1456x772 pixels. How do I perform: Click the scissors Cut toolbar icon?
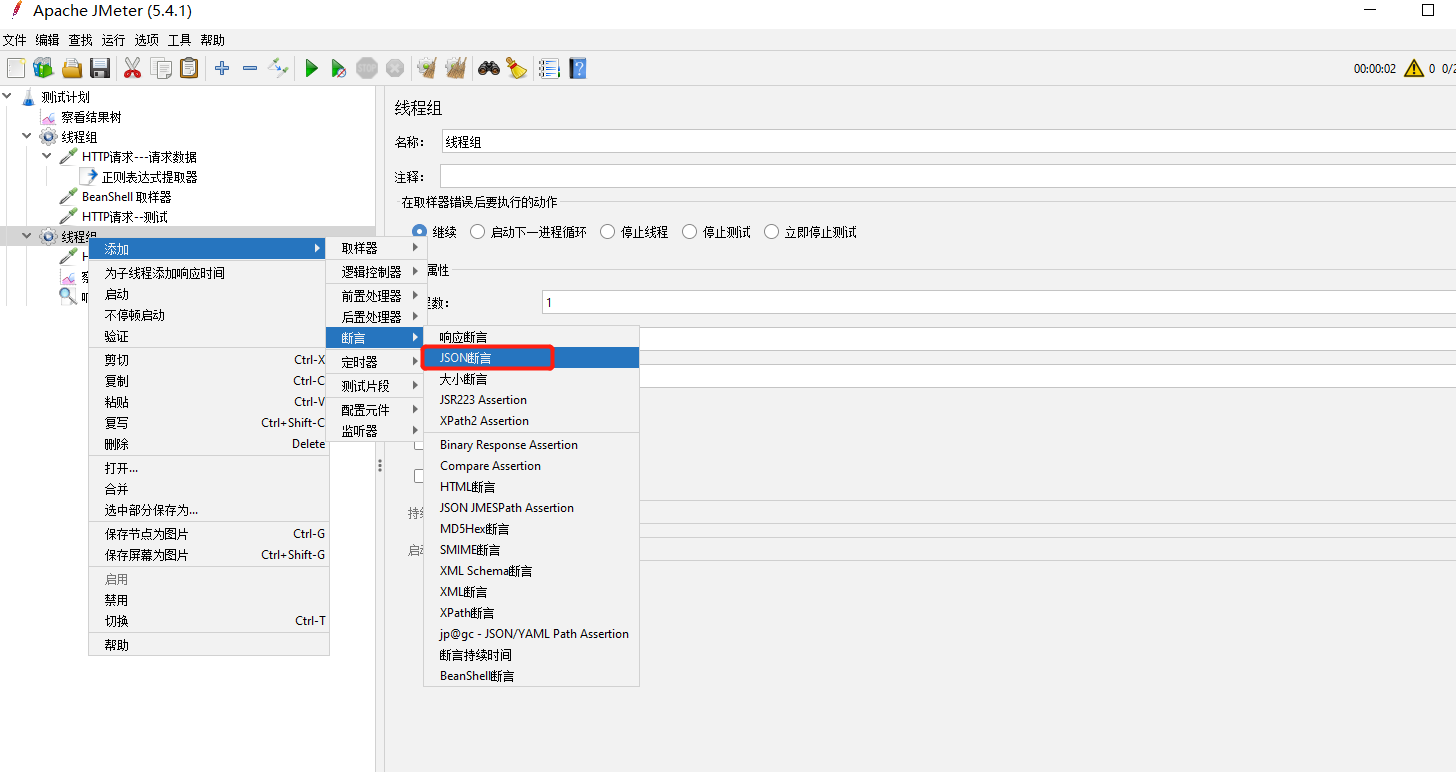coord(132,68)
